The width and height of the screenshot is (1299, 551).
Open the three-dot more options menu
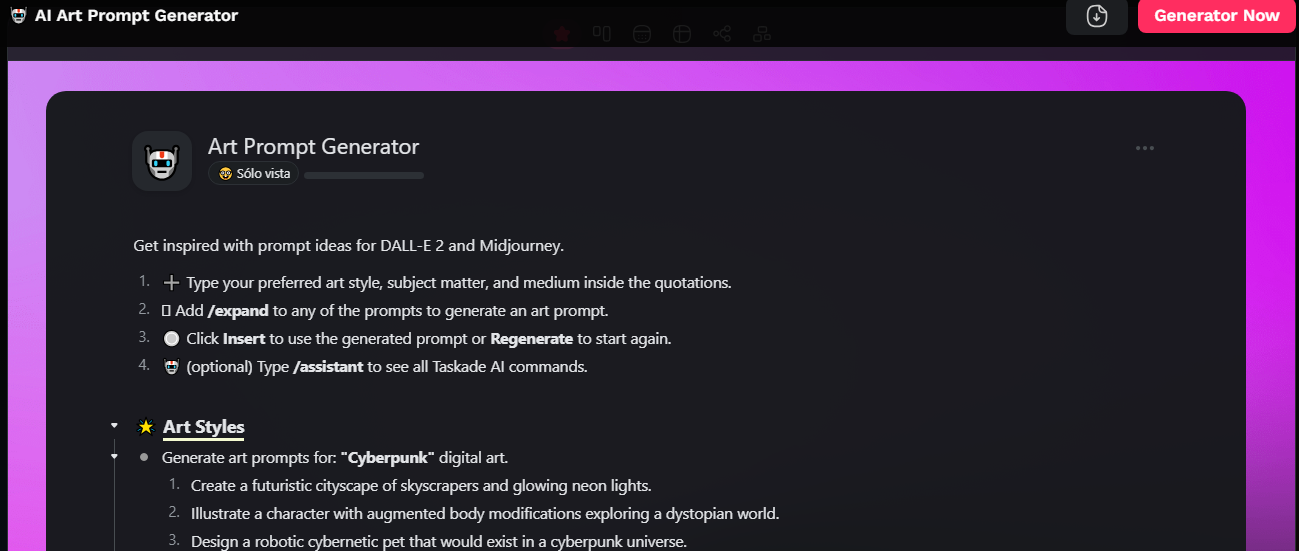(1145, 149)
